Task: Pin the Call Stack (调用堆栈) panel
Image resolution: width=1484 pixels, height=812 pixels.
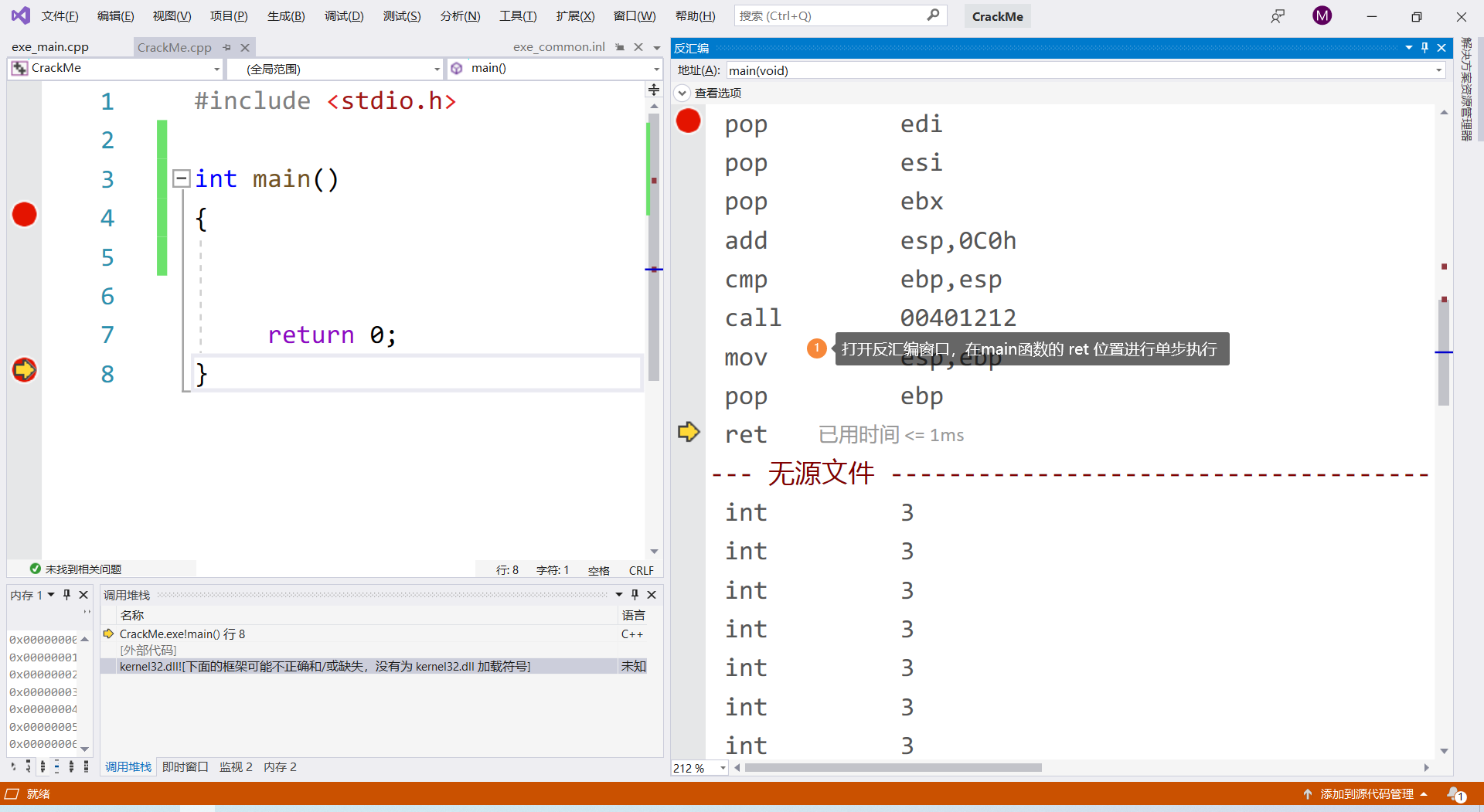Action: (635, 595)
